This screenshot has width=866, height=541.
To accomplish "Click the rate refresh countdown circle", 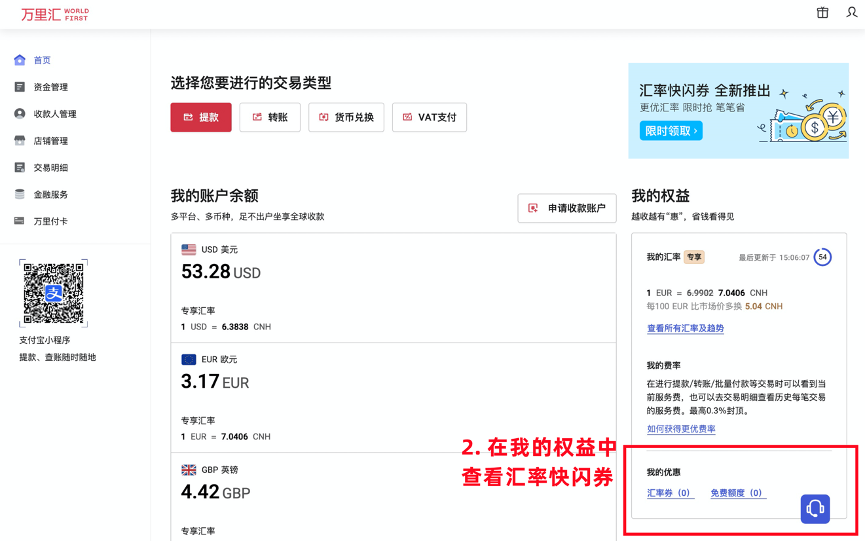I will tap(822, 257).
